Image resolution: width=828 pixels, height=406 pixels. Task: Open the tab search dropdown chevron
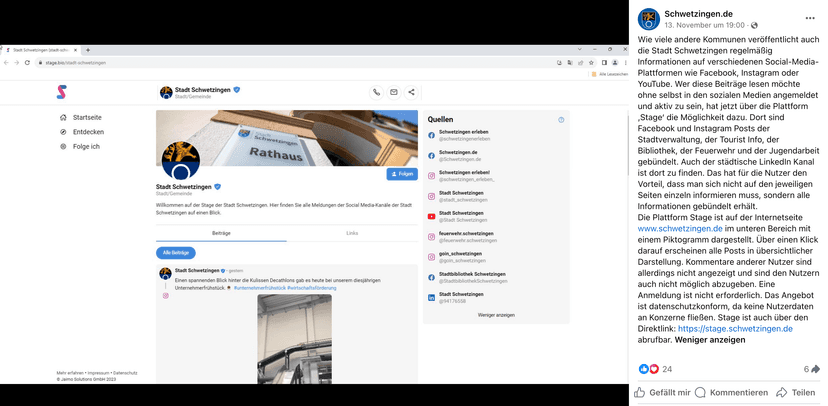coord(579,49)
